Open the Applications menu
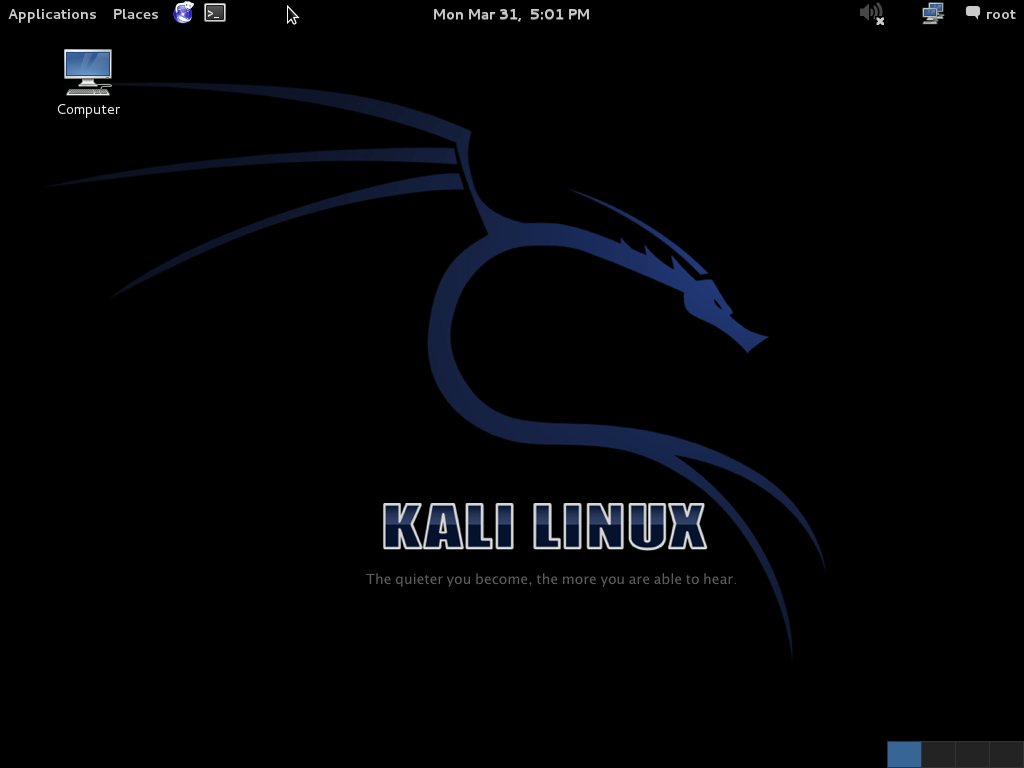 52,14
